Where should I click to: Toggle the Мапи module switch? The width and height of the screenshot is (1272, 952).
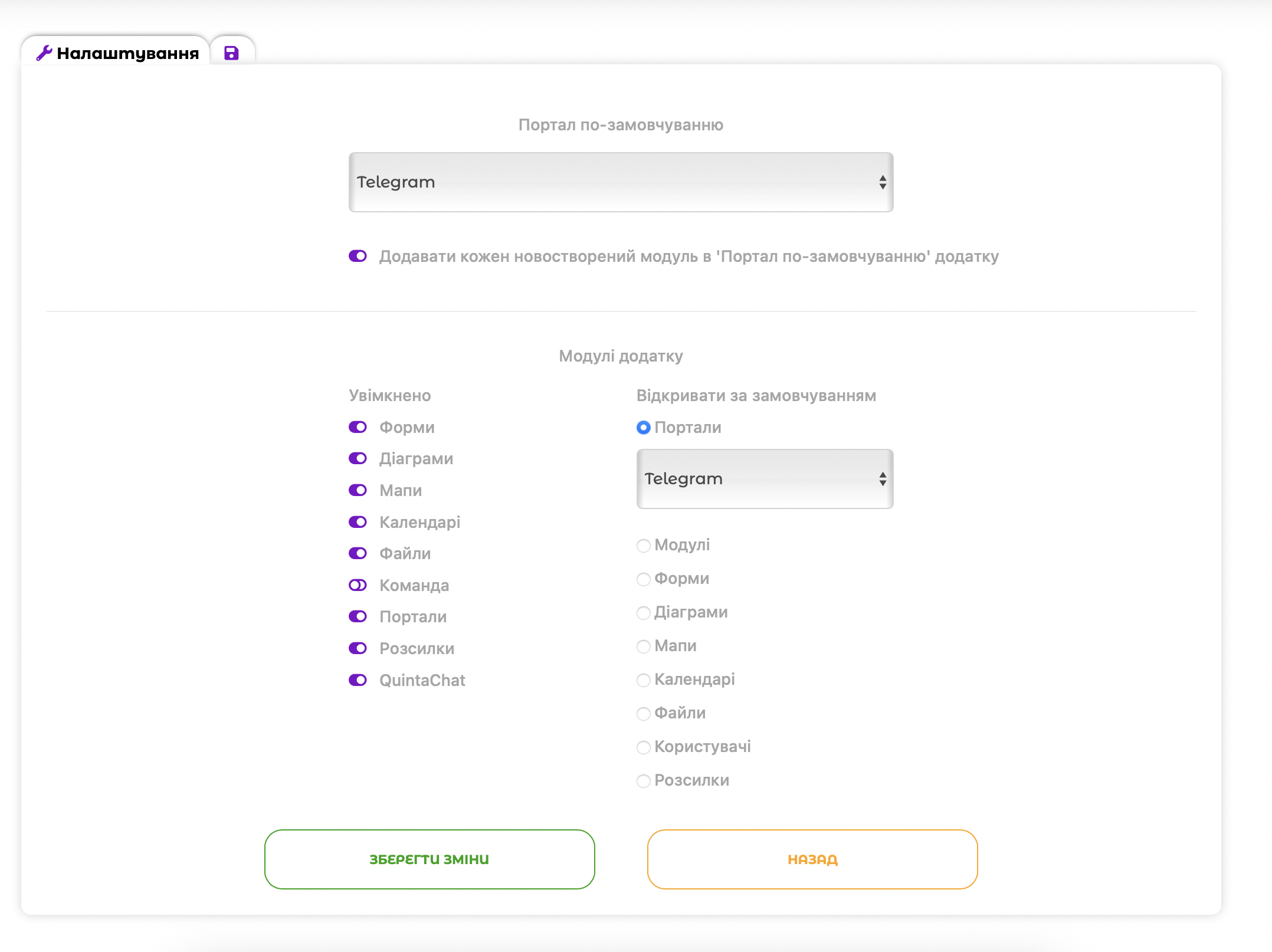(358, 490)
